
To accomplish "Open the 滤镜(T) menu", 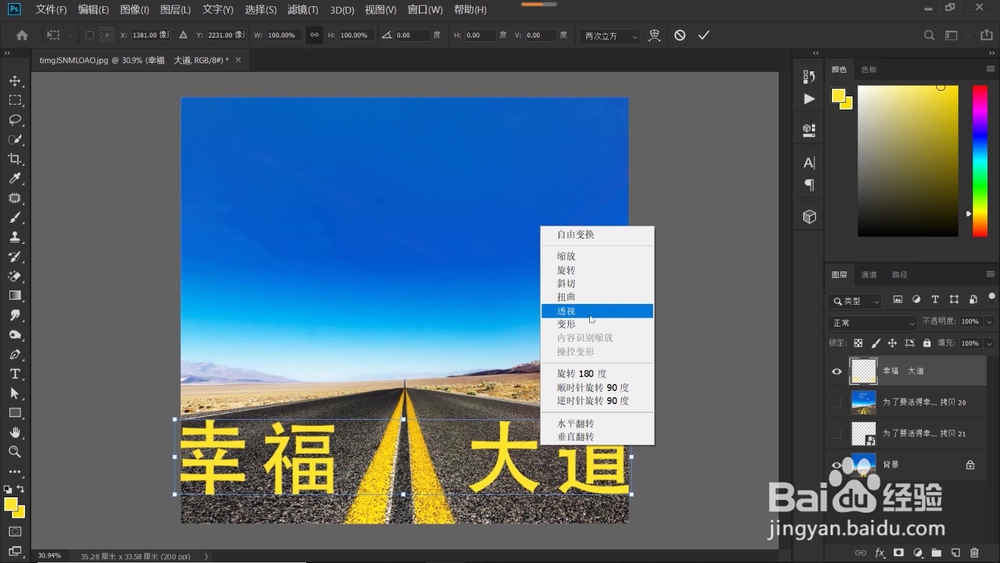I will tap(302, 10).
